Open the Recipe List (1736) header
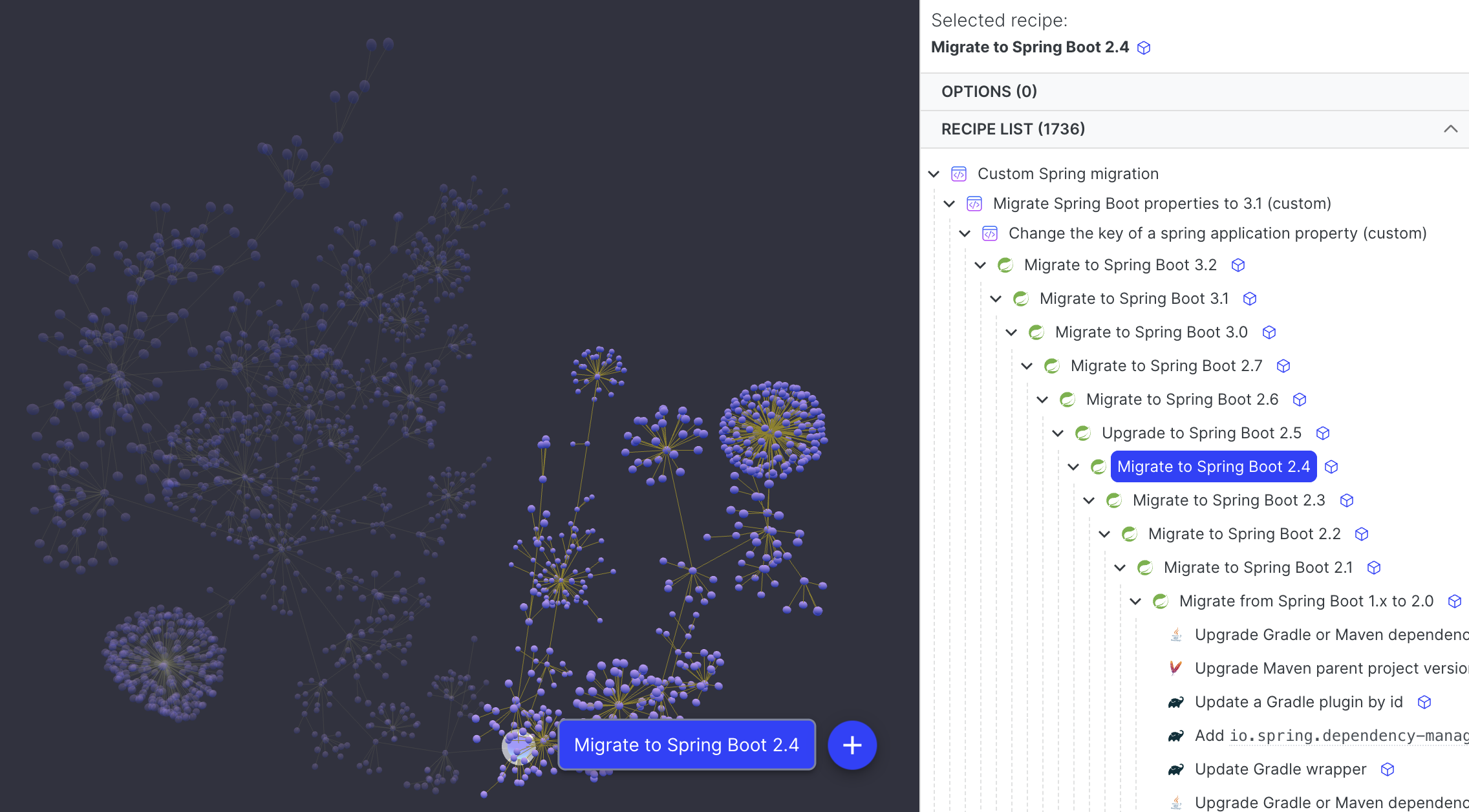Screen dimensions: 1469x812 (x=1194, y=129)
